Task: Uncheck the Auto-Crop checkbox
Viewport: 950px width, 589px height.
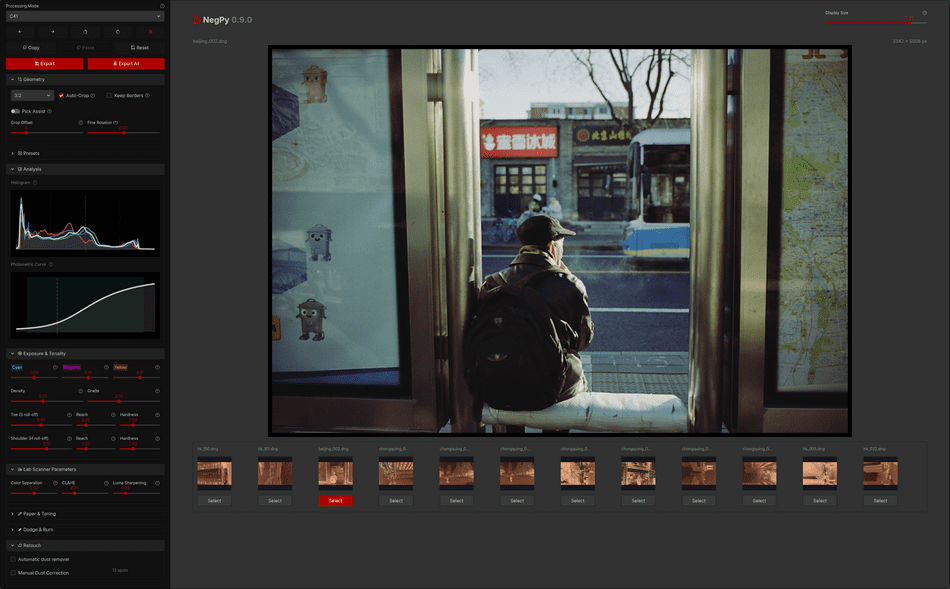Action: click(x=60, y=96)
